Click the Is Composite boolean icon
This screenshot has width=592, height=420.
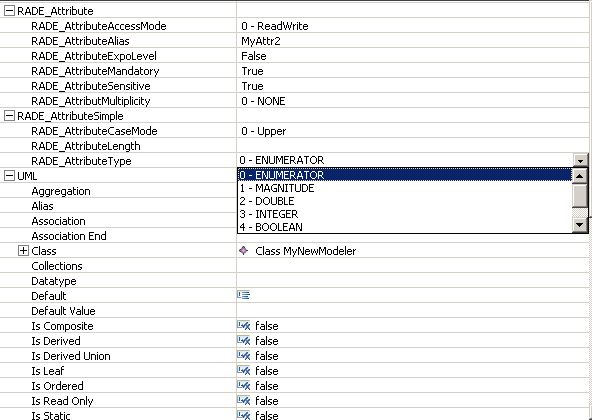(244, 325)
